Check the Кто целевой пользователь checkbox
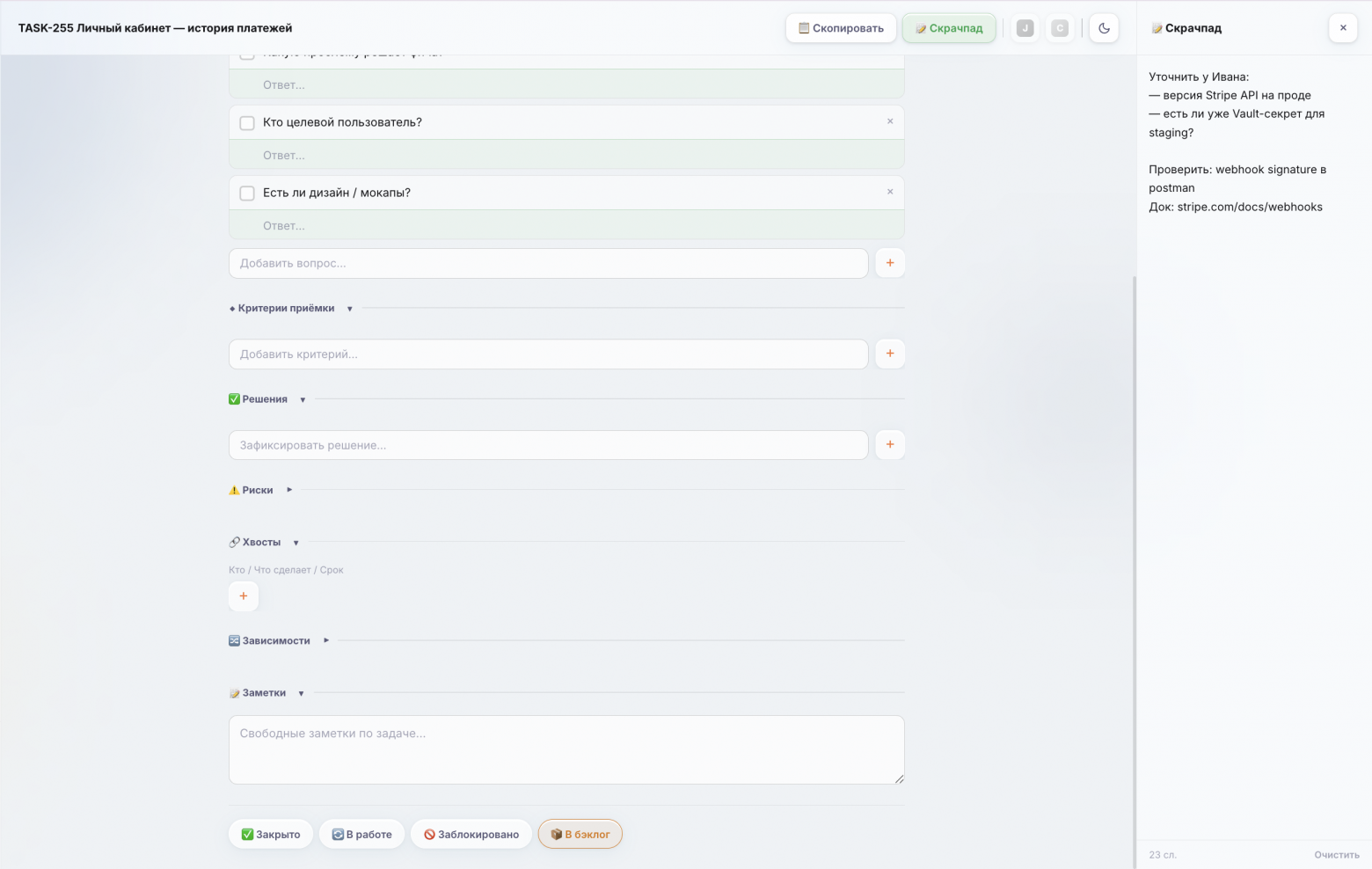The width and height of the screenshot is (1372, 869). tap(247, 123)
